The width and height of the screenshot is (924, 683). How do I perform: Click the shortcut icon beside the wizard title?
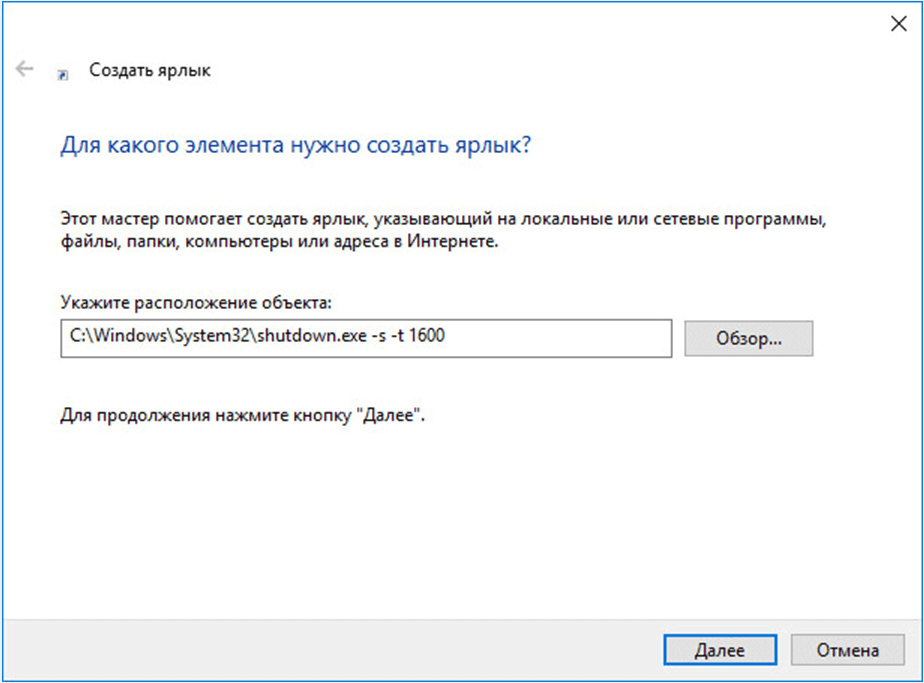pyautogui.click(x=64, y=73)
